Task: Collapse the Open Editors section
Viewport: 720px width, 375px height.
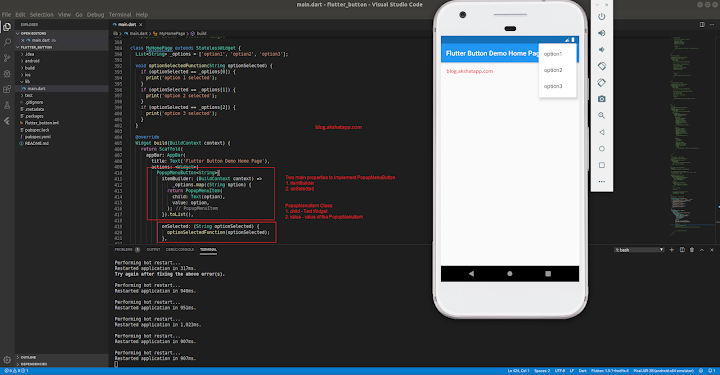Action: click(33, 34)
